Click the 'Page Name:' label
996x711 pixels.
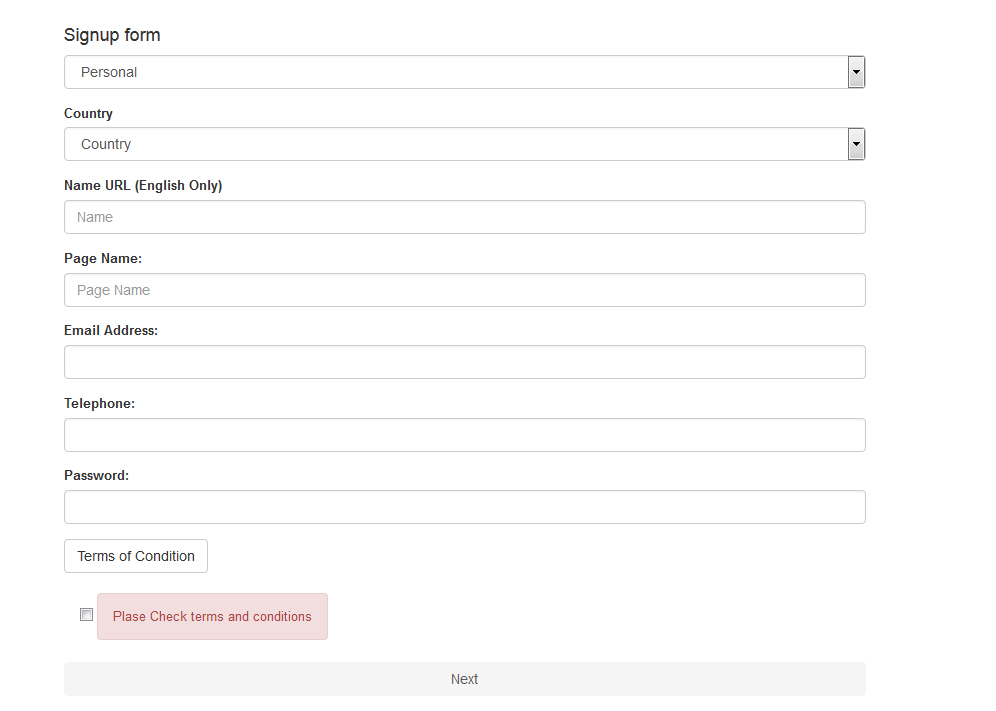pyautogui.click(x=103, y=259)
